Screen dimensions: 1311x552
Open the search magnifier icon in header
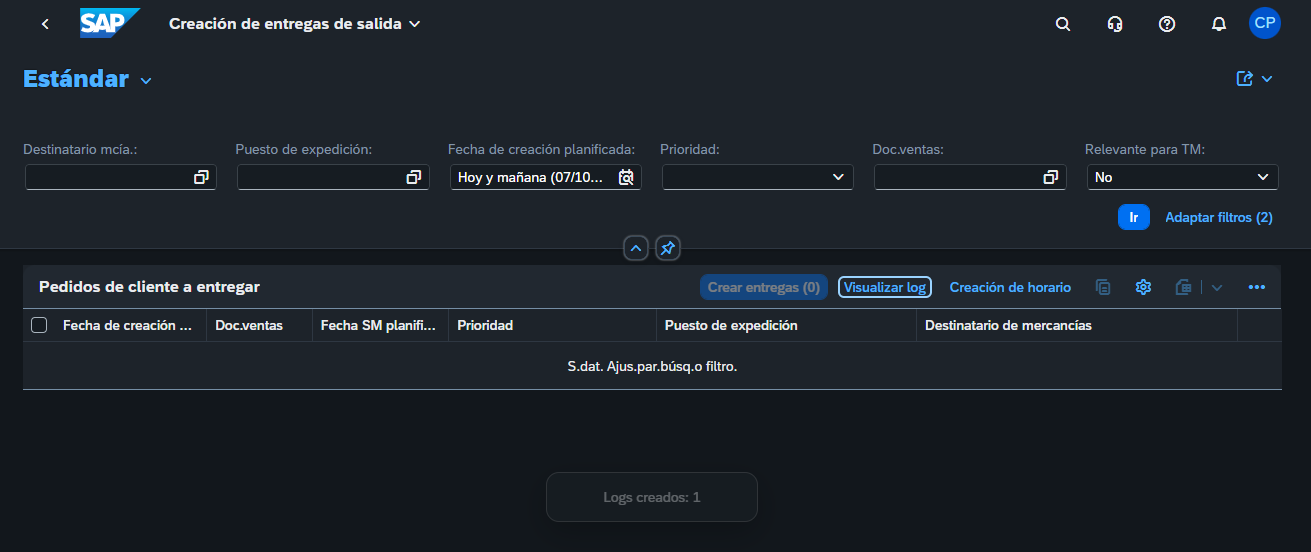pyautogui.click(x=1063, y=24)
